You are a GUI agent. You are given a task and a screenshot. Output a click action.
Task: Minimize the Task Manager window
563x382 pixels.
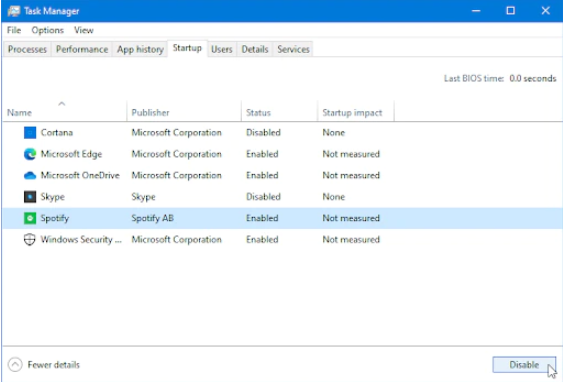click(x=476, y=11)
